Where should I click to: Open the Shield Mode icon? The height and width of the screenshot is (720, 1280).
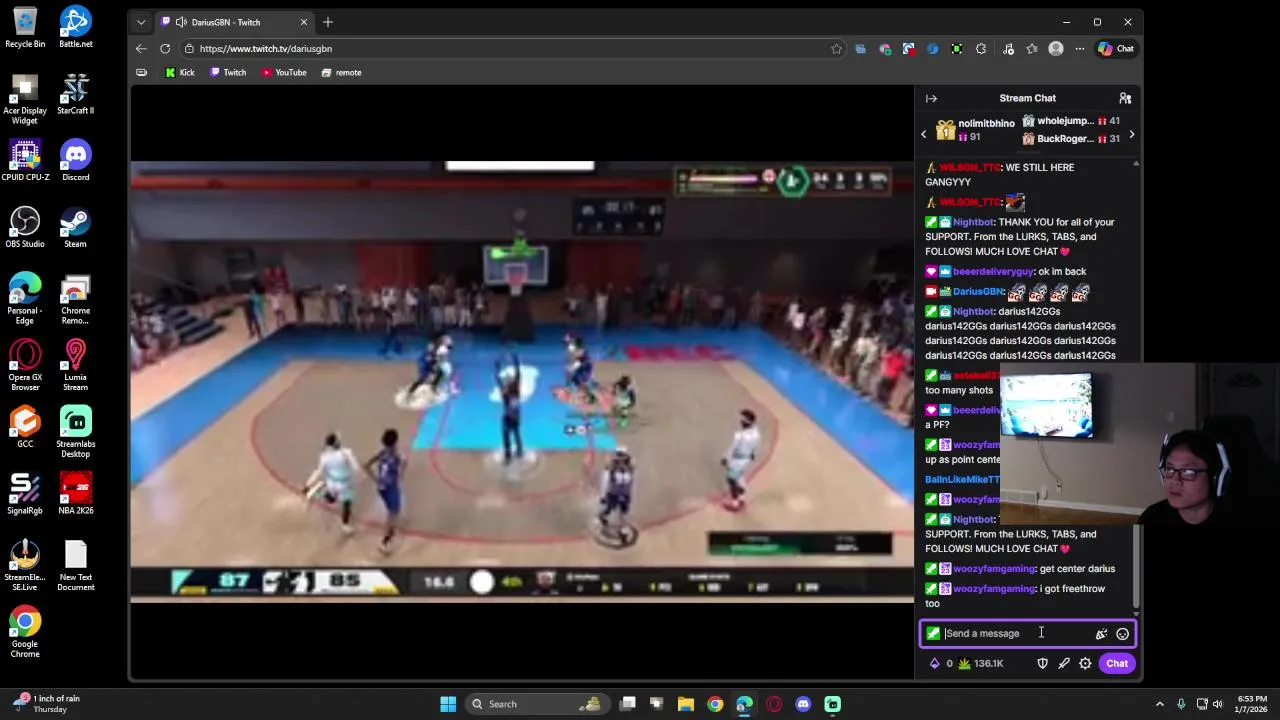(x=1042, y=663)
